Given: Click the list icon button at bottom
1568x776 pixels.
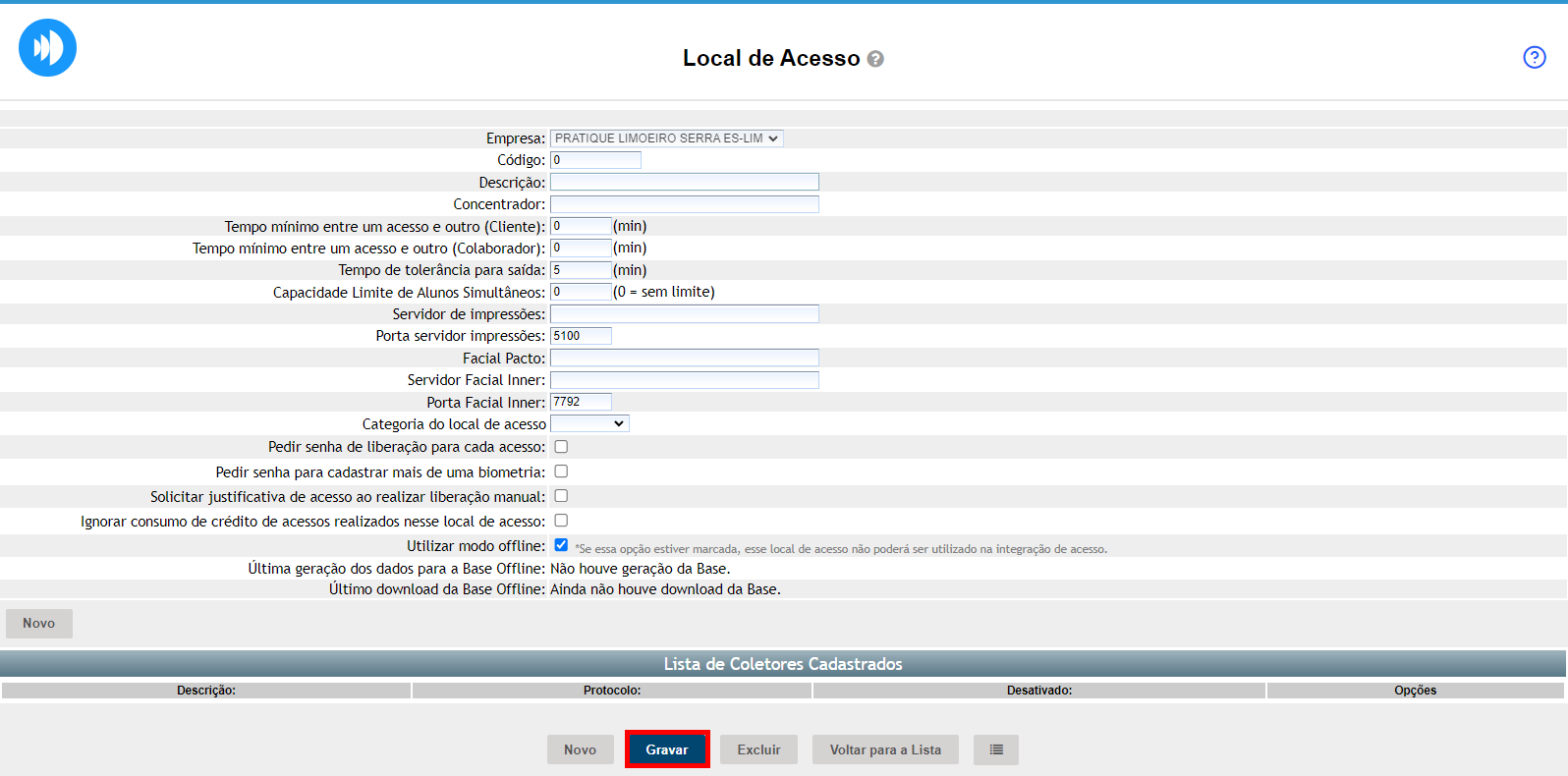Looking at the screenshot, I should pyautogui.click(x=995, y=749).
